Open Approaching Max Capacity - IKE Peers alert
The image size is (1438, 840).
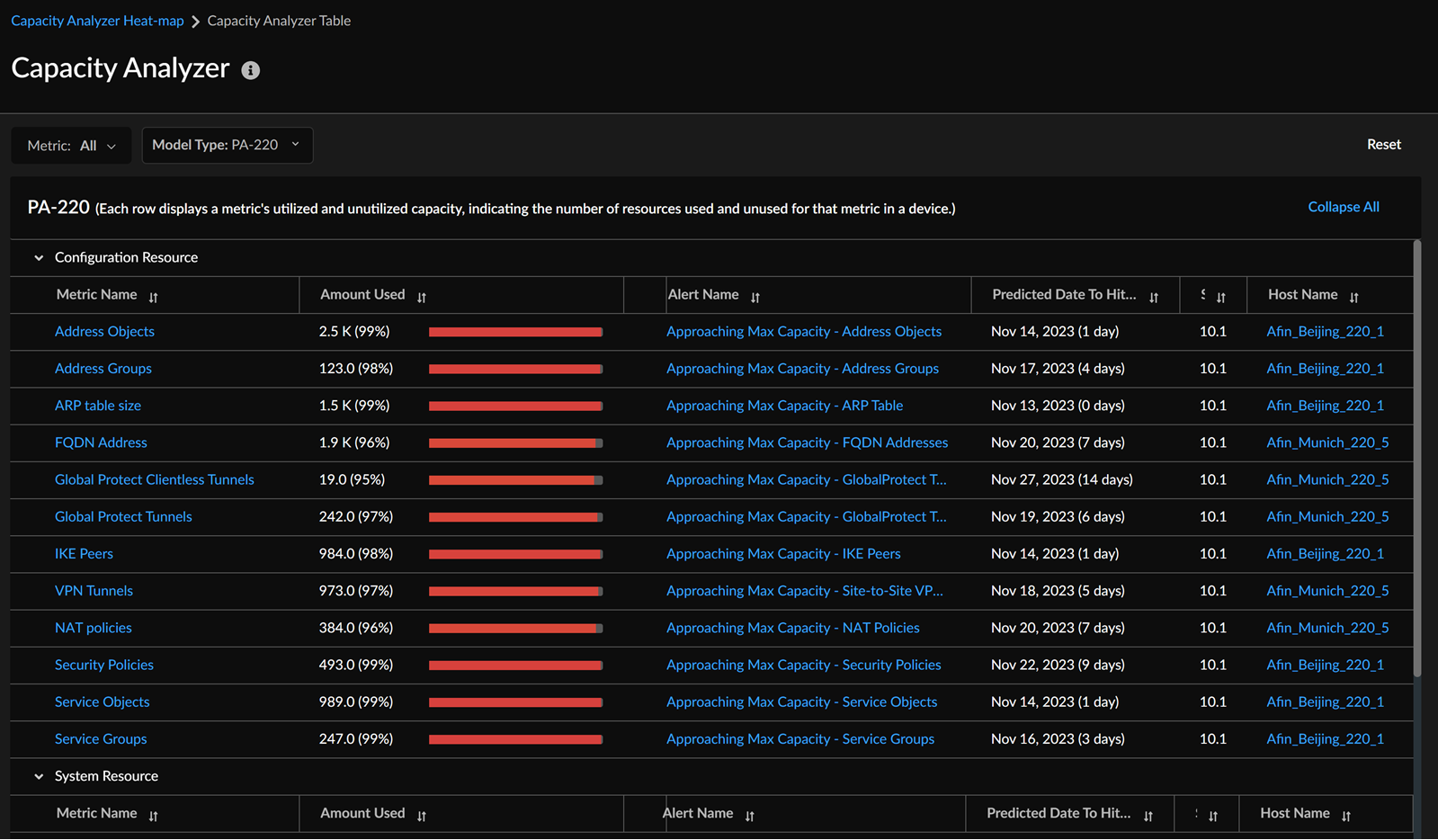(x=782, y=554)
